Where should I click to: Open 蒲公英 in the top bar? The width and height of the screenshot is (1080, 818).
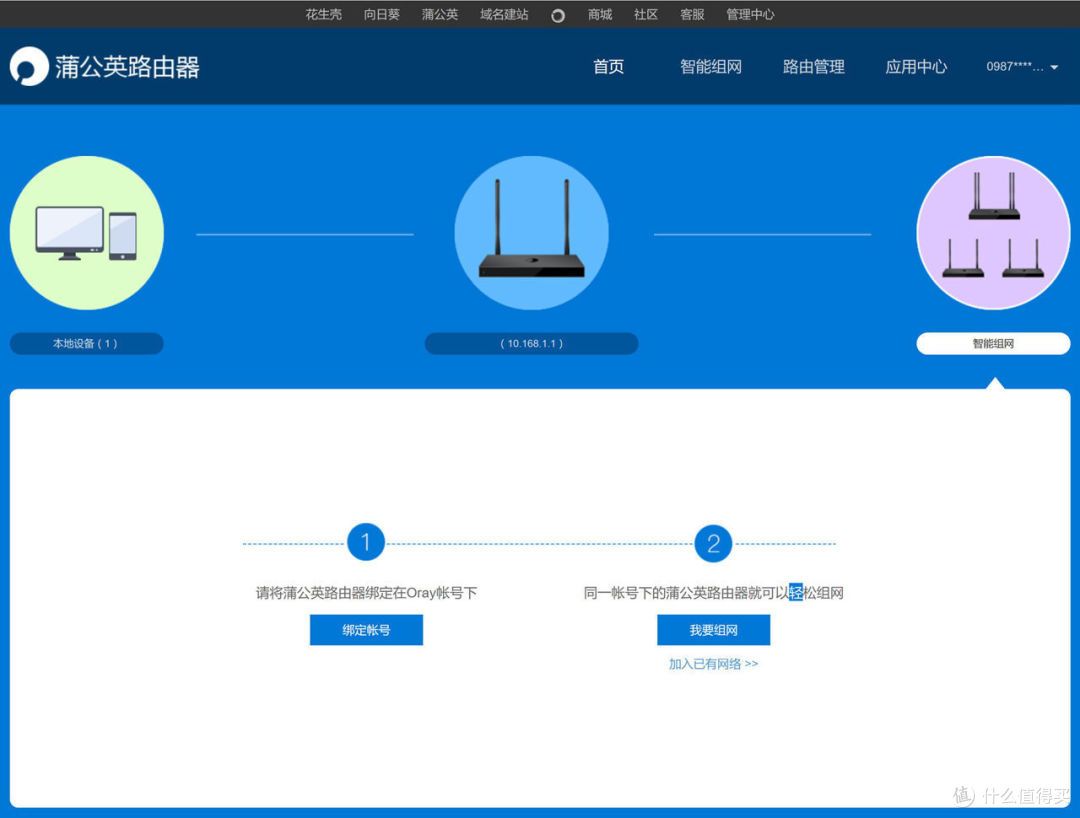point(439,14)
